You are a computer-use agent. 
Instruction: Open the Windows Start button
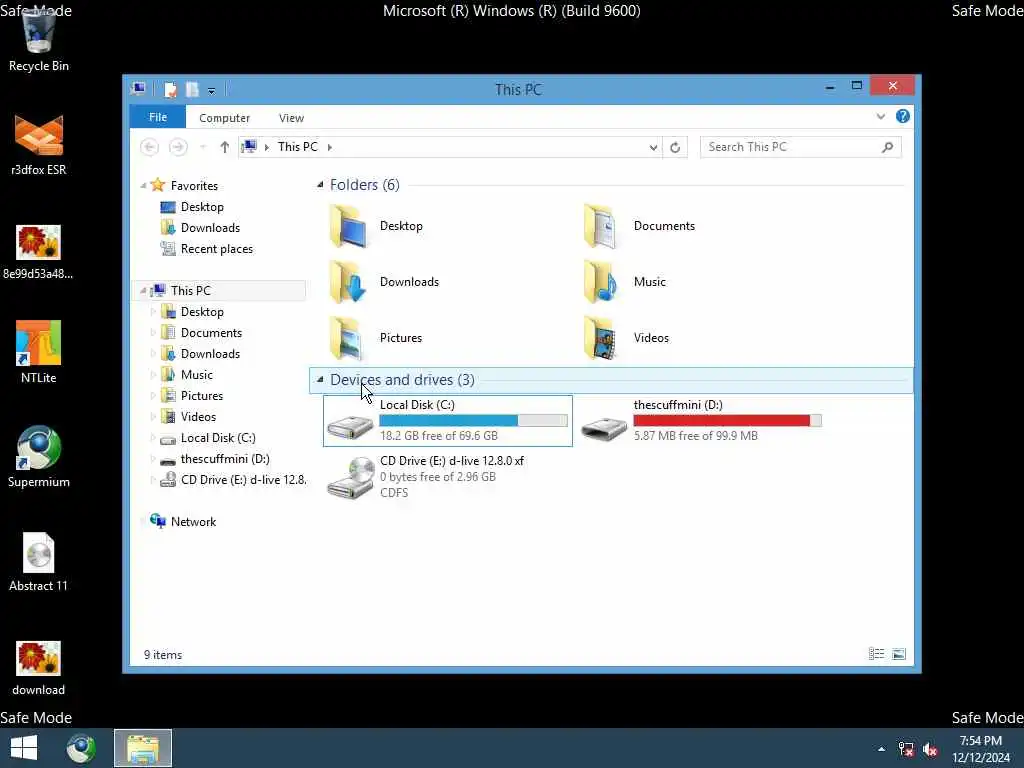click(x=24, y=748)
